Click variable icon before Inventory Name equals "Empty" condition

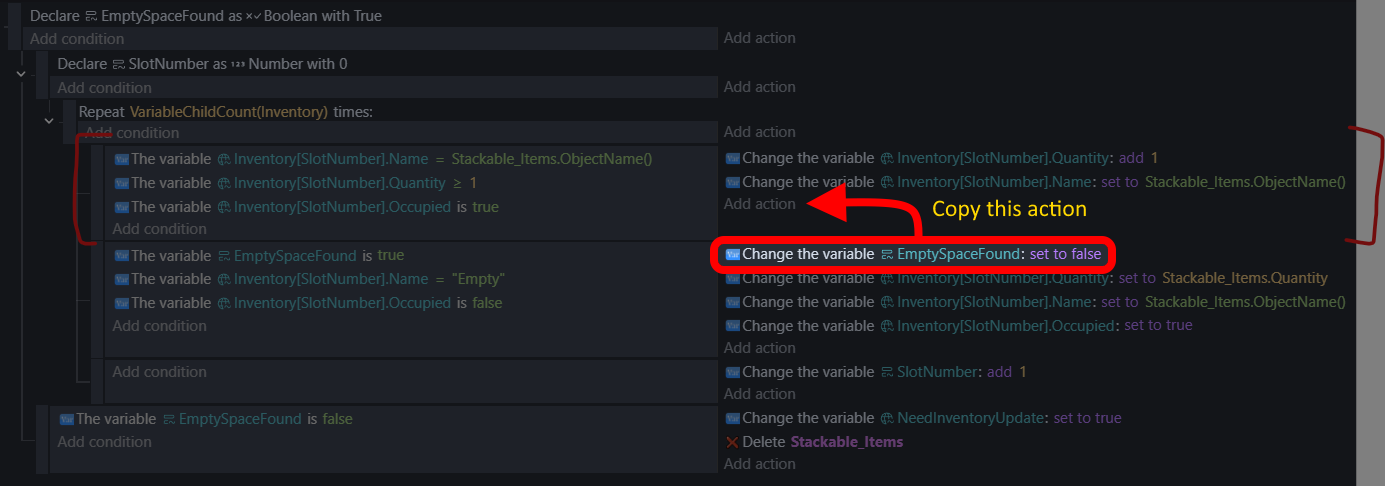pyautogui.click(x=122, y=279)
